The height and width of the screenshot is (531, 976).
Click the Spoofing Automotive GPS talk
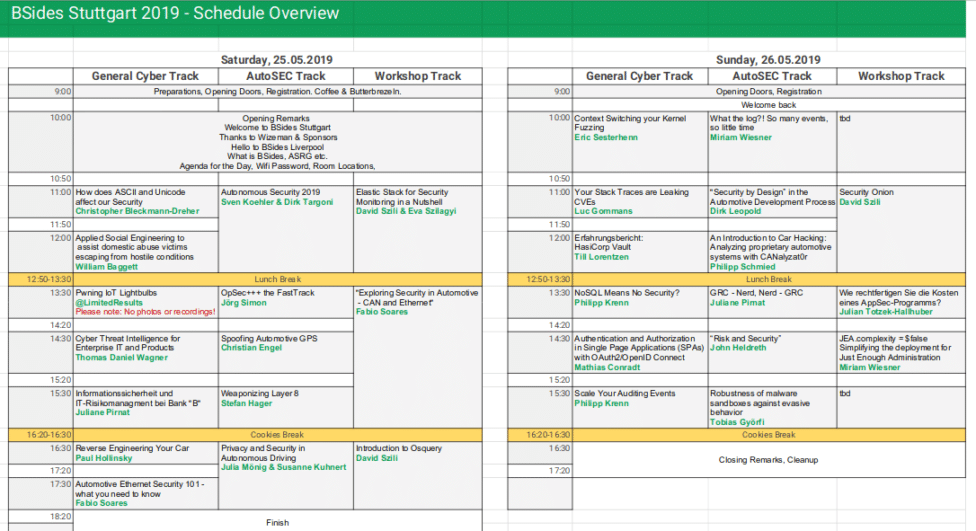click(269, 338)
